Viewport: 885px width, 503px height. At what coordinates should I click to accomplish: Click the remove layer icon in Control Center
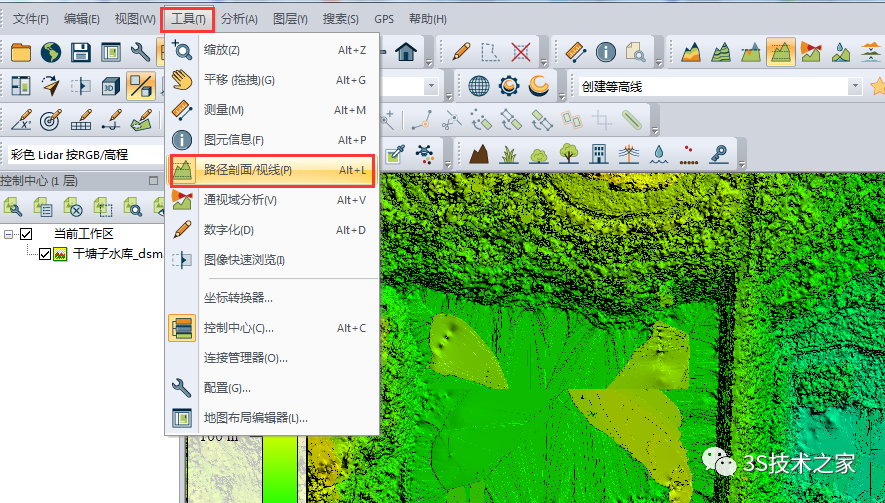point(73,207)
